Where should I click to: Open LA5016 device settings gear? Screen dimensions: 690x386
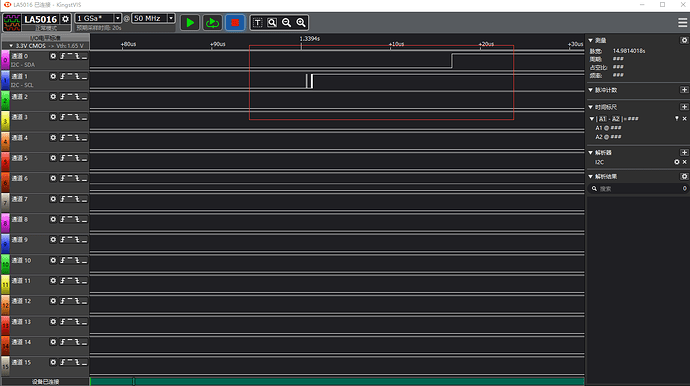coord(66,19)
